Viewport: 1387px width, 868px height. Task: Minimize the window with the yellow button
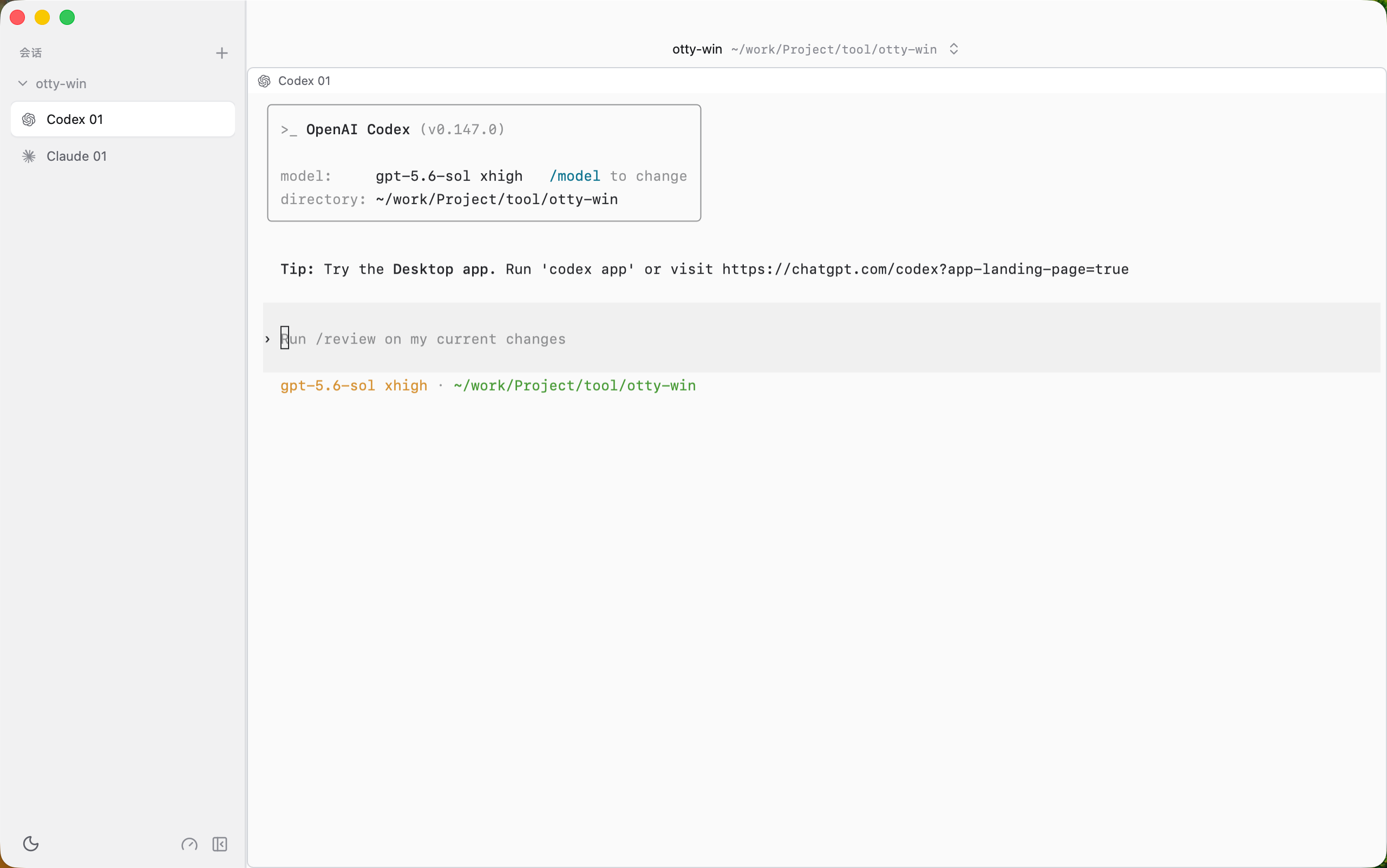[43, 18]
